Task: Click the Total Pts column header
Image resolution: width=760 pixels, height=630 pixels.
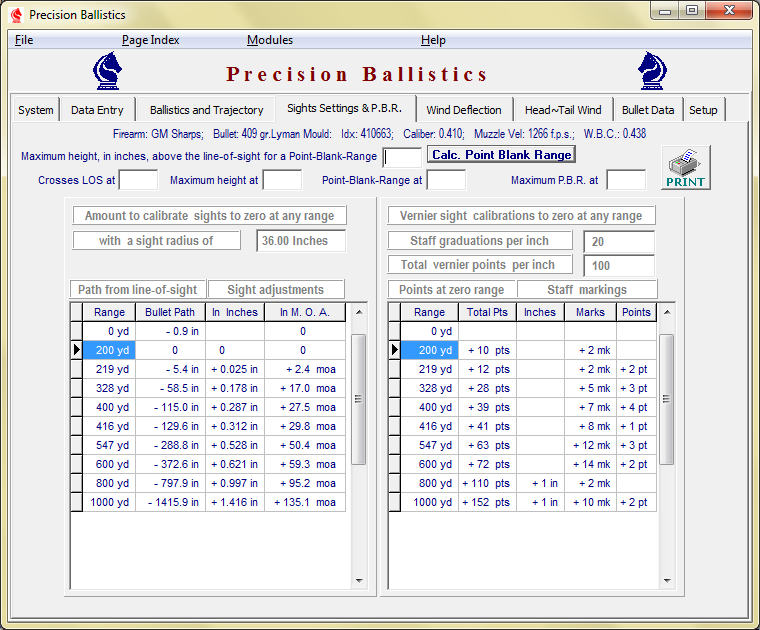Action: (x=487, y=312)
